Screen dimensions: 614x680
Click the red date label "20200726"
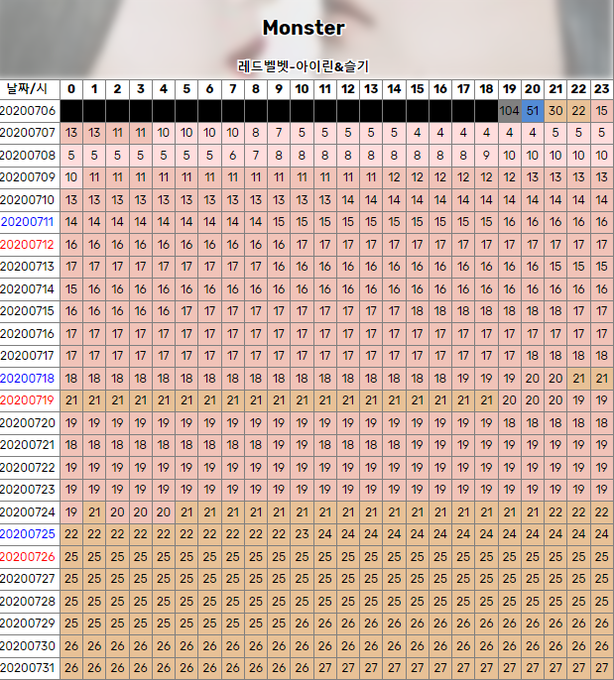[28, 556]
